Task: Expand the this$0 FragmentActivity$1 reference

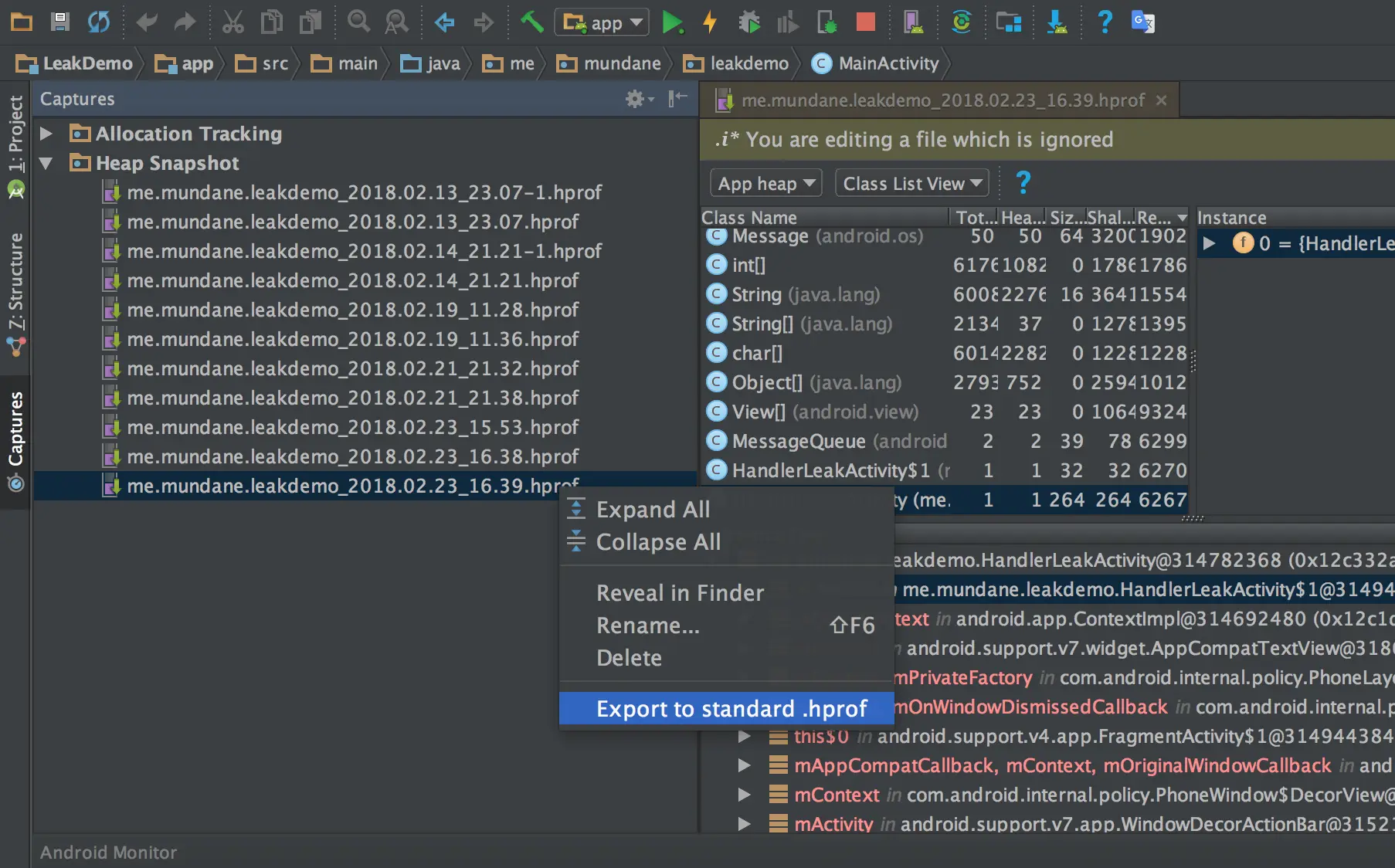Action: pos(744,736)
